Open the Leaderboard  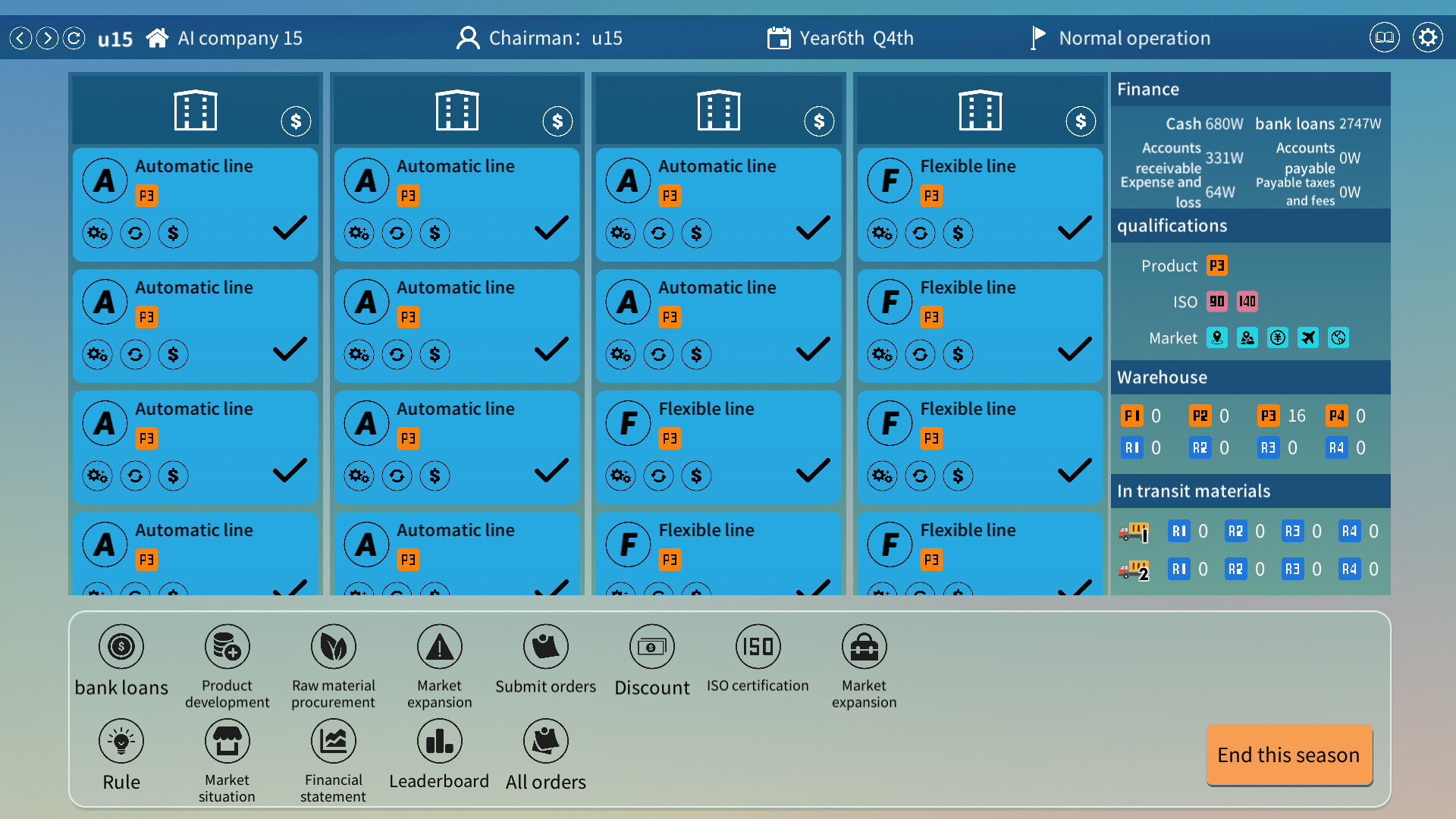pos(439,741)
